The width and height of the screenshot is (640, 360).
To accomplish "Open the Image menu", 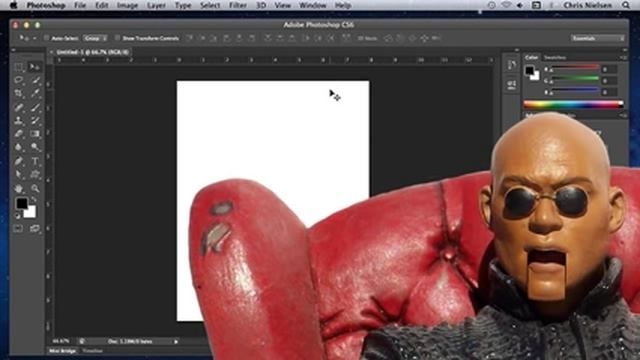I will pos(127,5).
